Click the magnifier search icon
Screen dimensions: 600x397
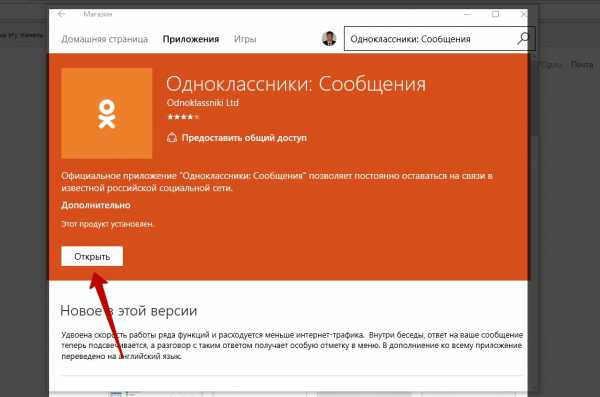click(523, 39)
